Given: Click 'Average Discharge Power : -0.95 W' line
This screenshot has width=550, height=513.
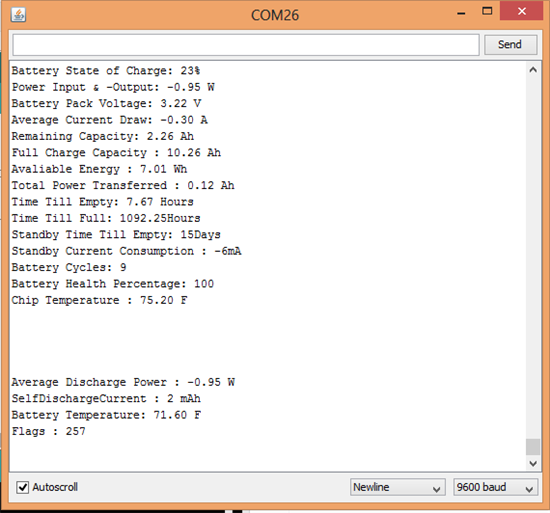Looking at the screenshot, I should [x=123, y=382].
